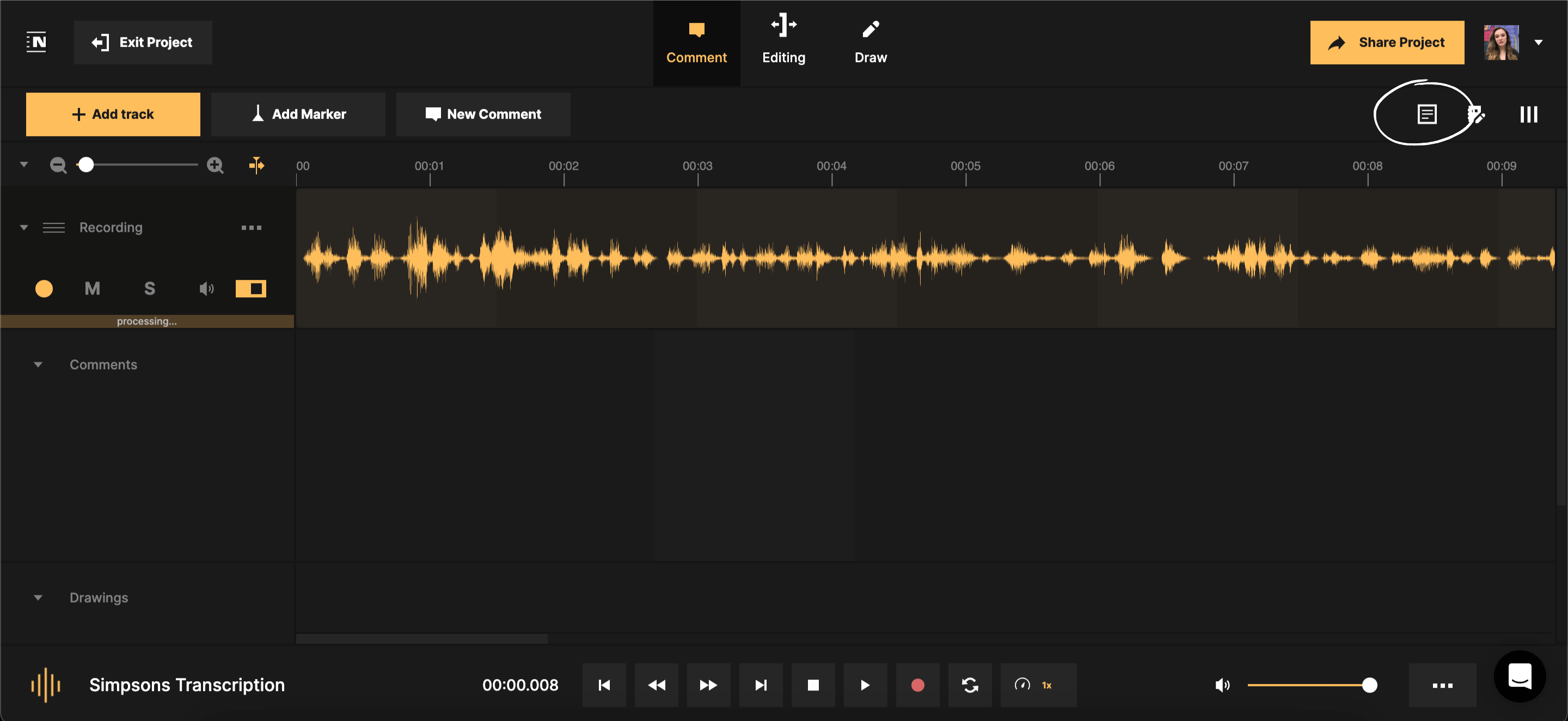Open the playback speed 1x control
This screenshot has width=1568, height=721.
pos(1037,685)
